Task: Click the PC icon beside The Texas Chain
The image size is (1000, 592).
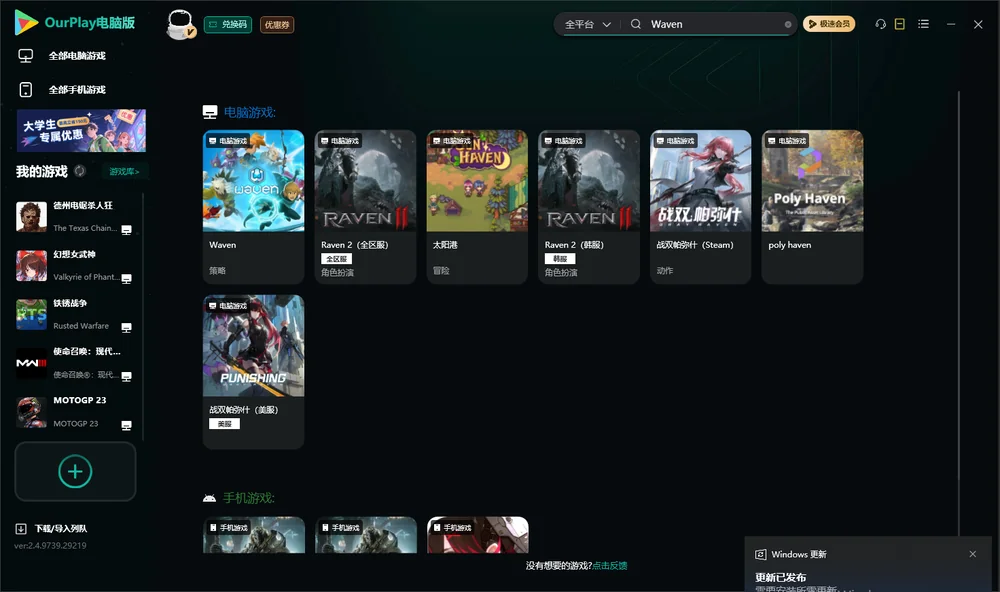Action: pyautogui.click(x=126, y=230)
